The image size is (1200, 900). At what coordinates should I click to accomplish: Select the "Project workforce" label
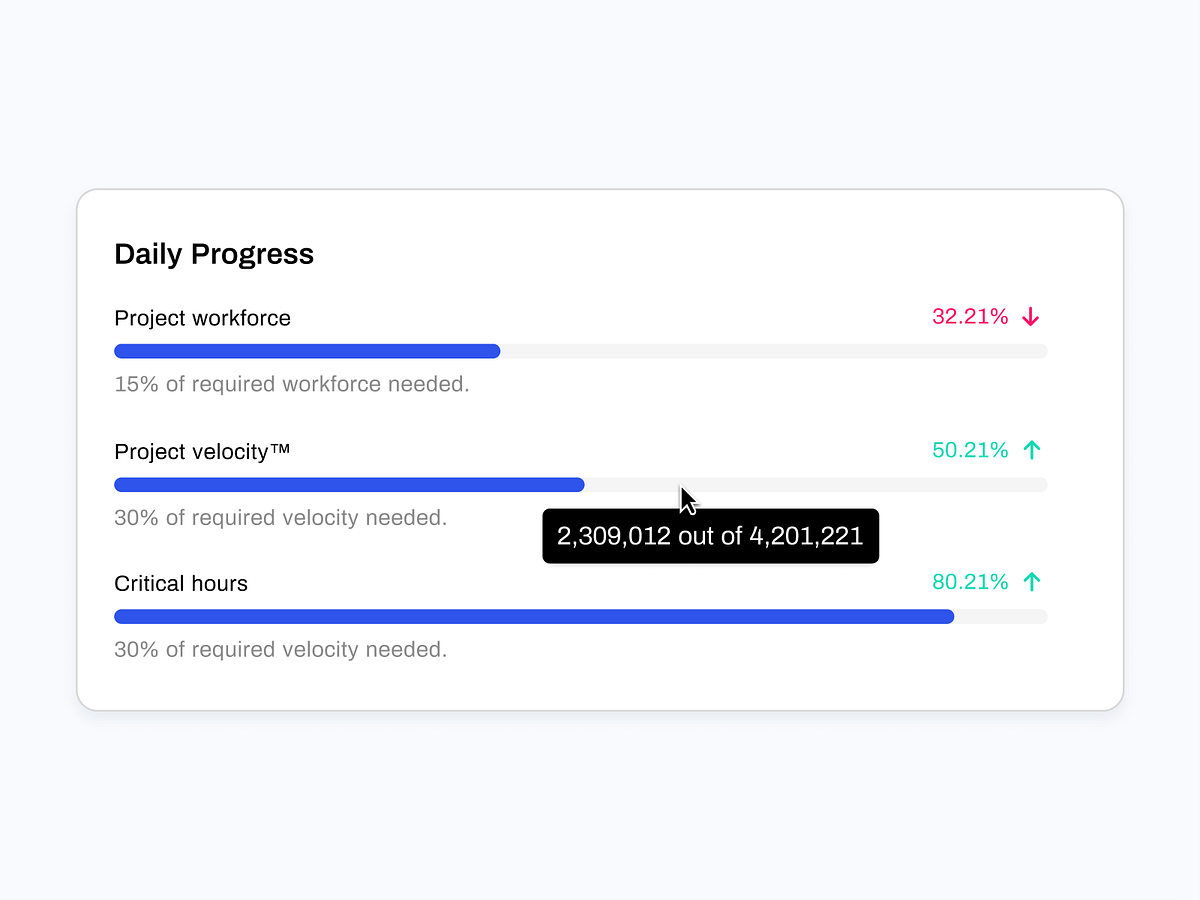click(x=202, y=318)
